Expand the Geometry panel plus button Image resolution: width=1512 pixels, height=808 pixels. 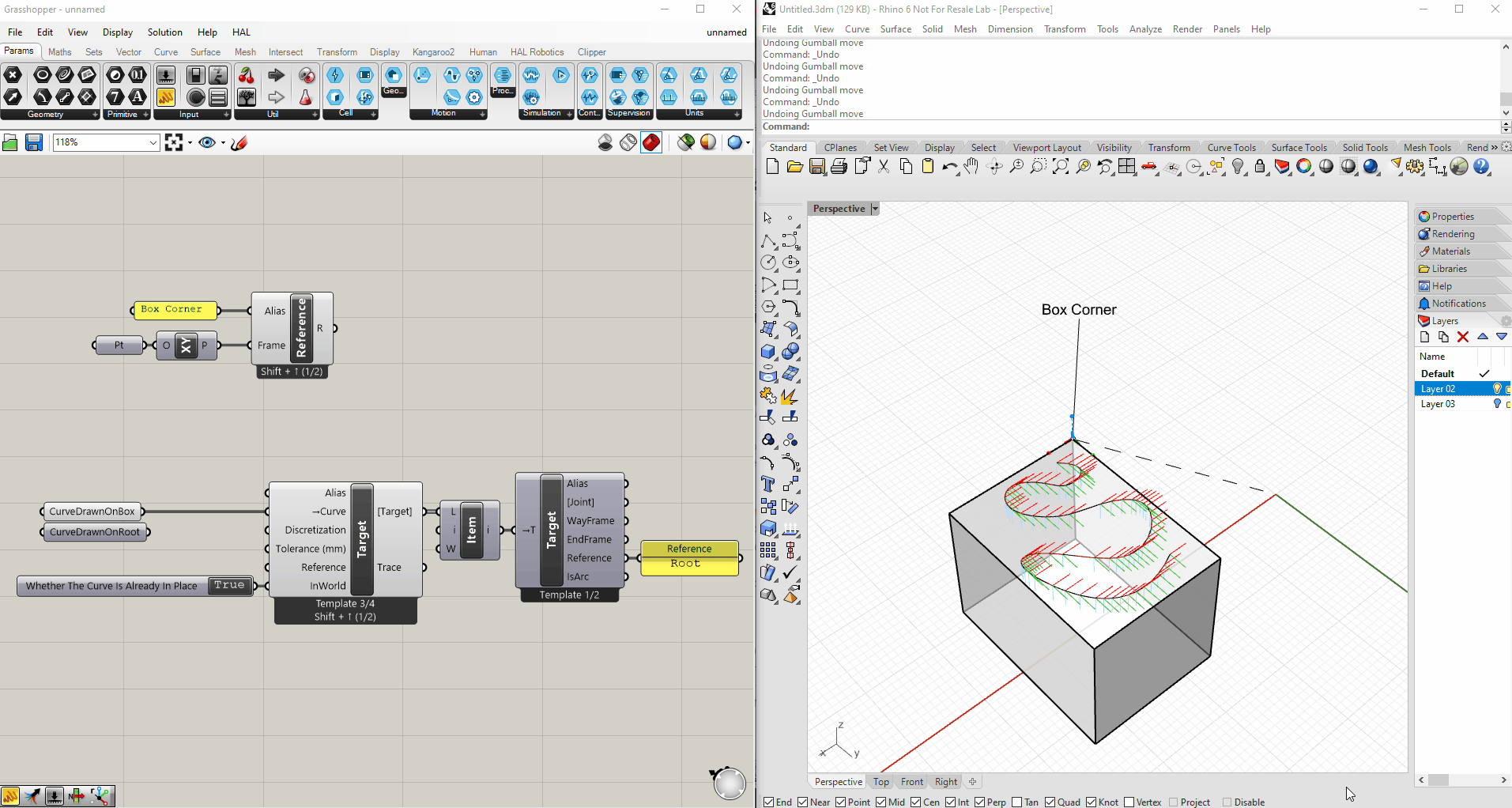(96, 115)
